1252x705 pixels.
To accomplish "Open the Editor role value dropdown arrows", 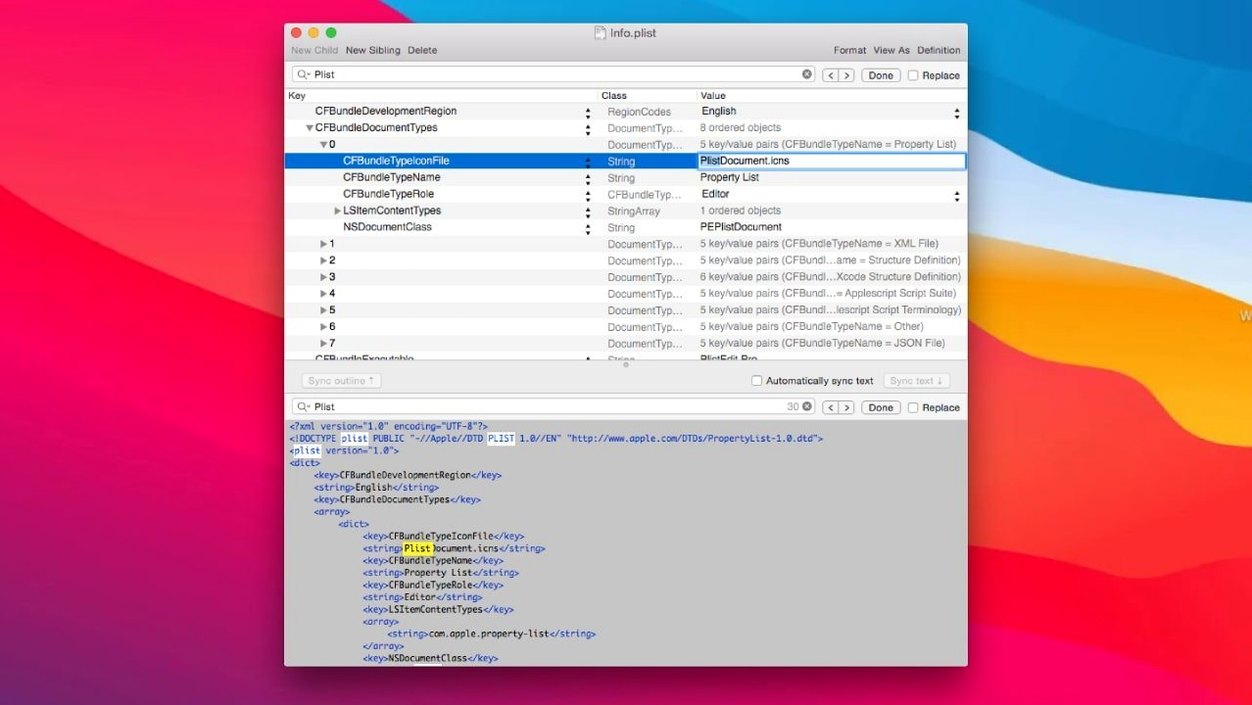I will click(957, 194).
